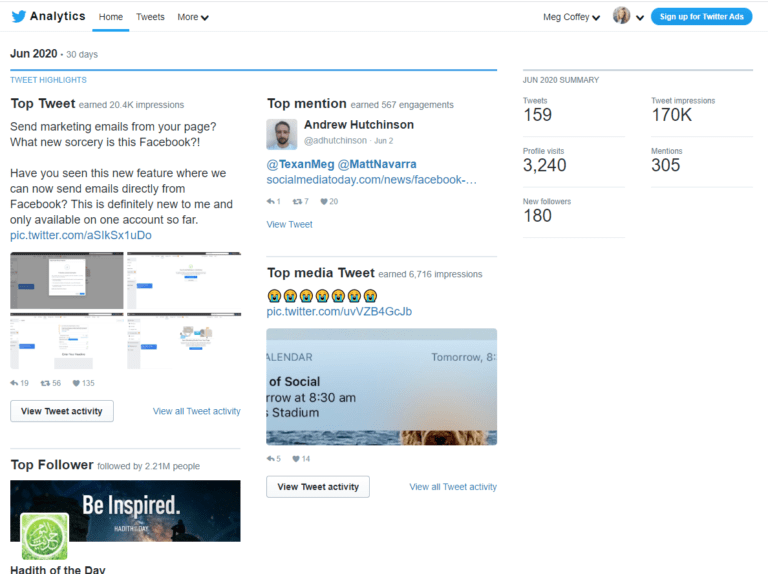The height and width of the screenshot is (574, 768).
Task: Open the Meg Coffey account dropdown
Action: pos(571,17)
